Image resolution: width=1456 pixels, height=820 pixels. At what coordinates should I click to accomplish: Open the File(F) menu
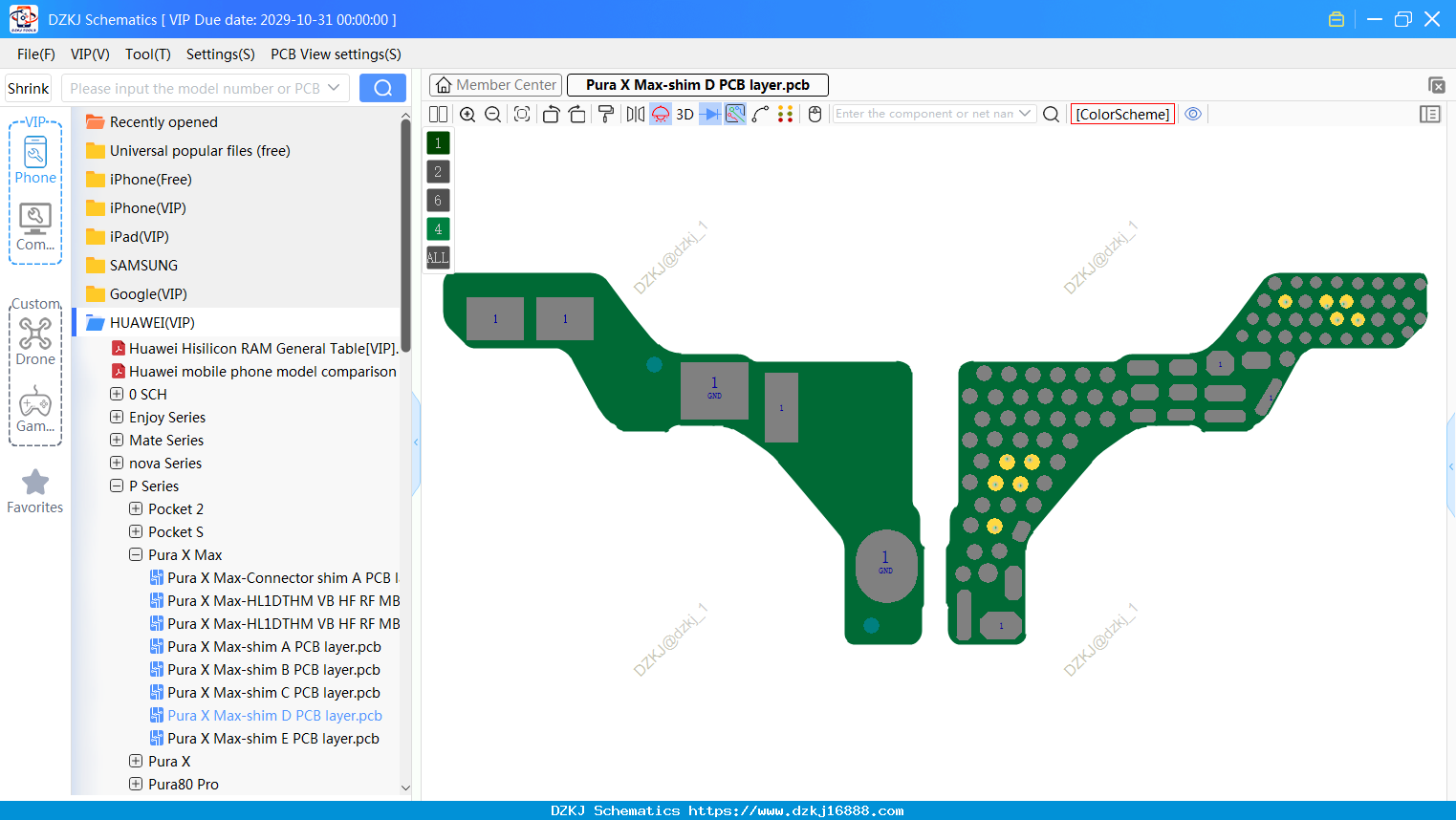click(x=36, y=54)
